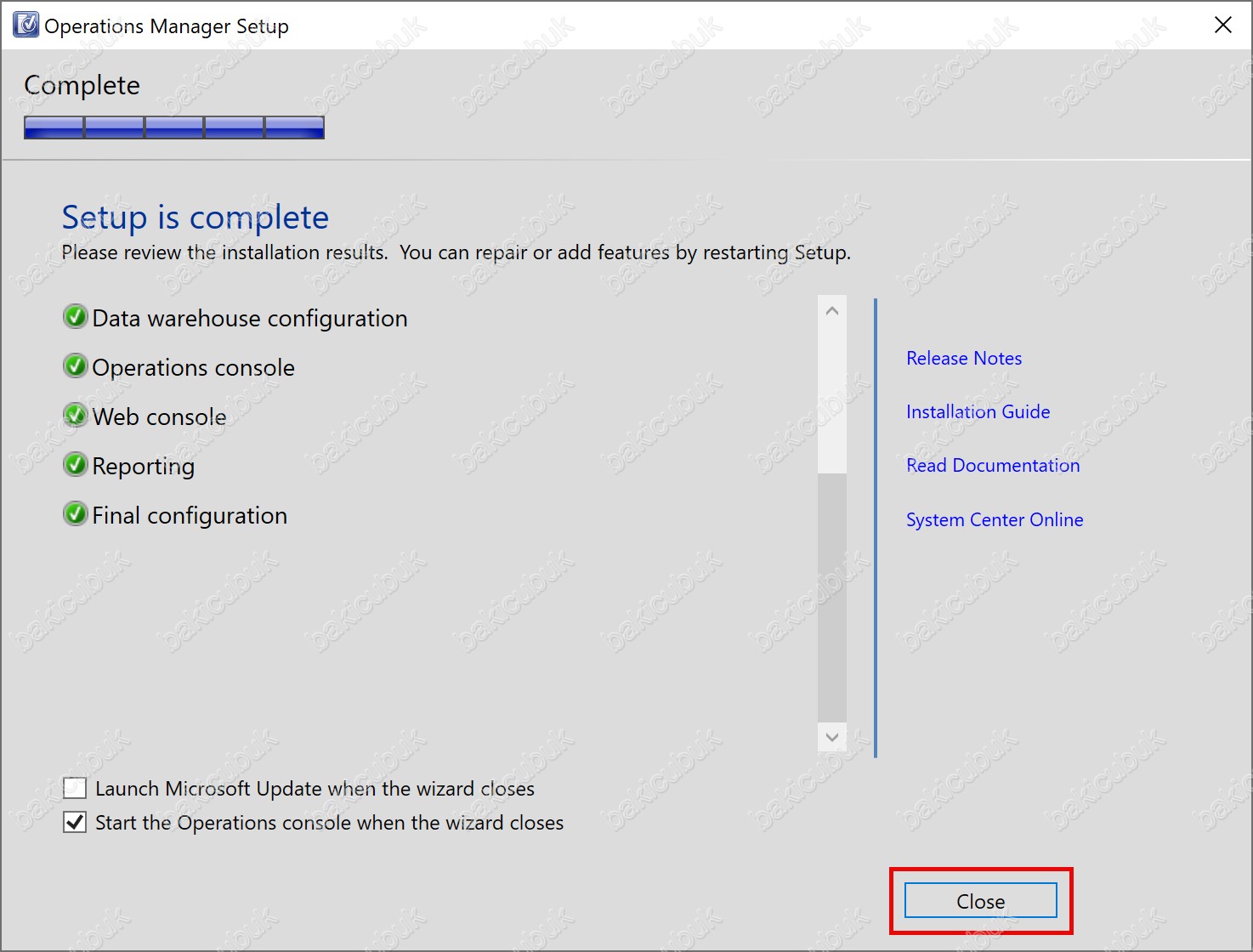Screen dimensions: 1253x952
Task: Click the 'Please review the installation results' text
Action: click(x=224, y=252)
